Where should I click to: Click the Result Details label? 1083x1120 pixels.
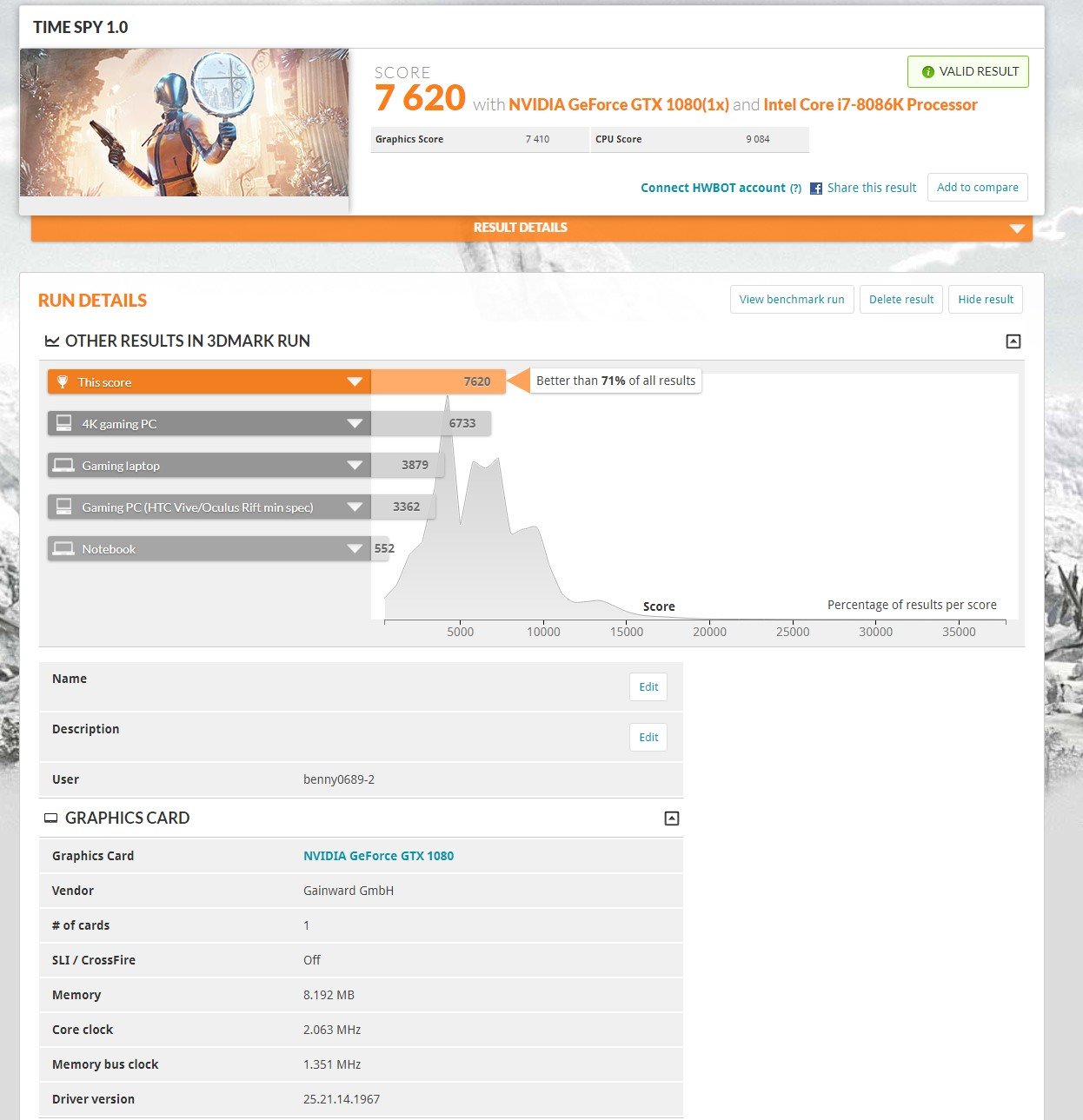pyautogui.click(x=520, y=228)
